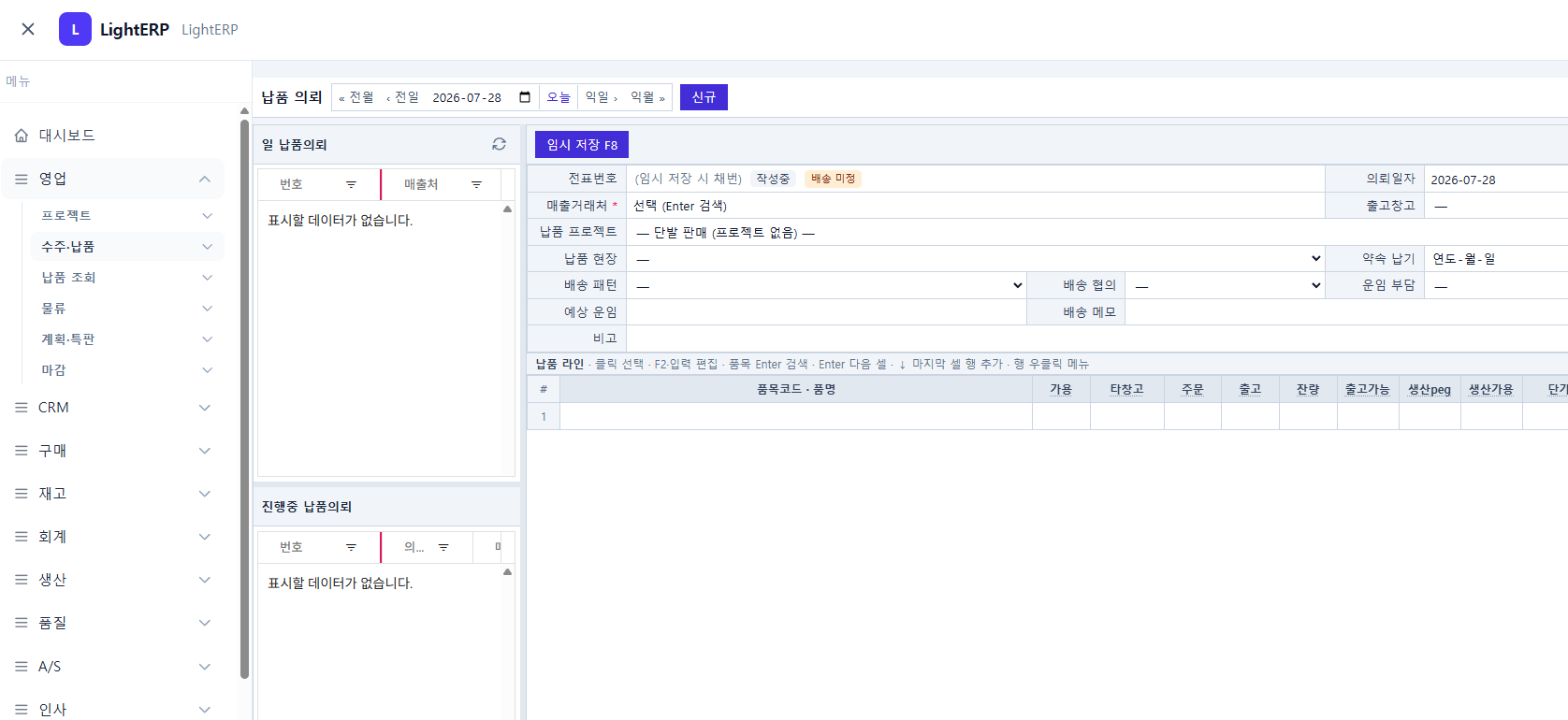
Task: Expand the 물류 submenu
Action: point(208,309)
